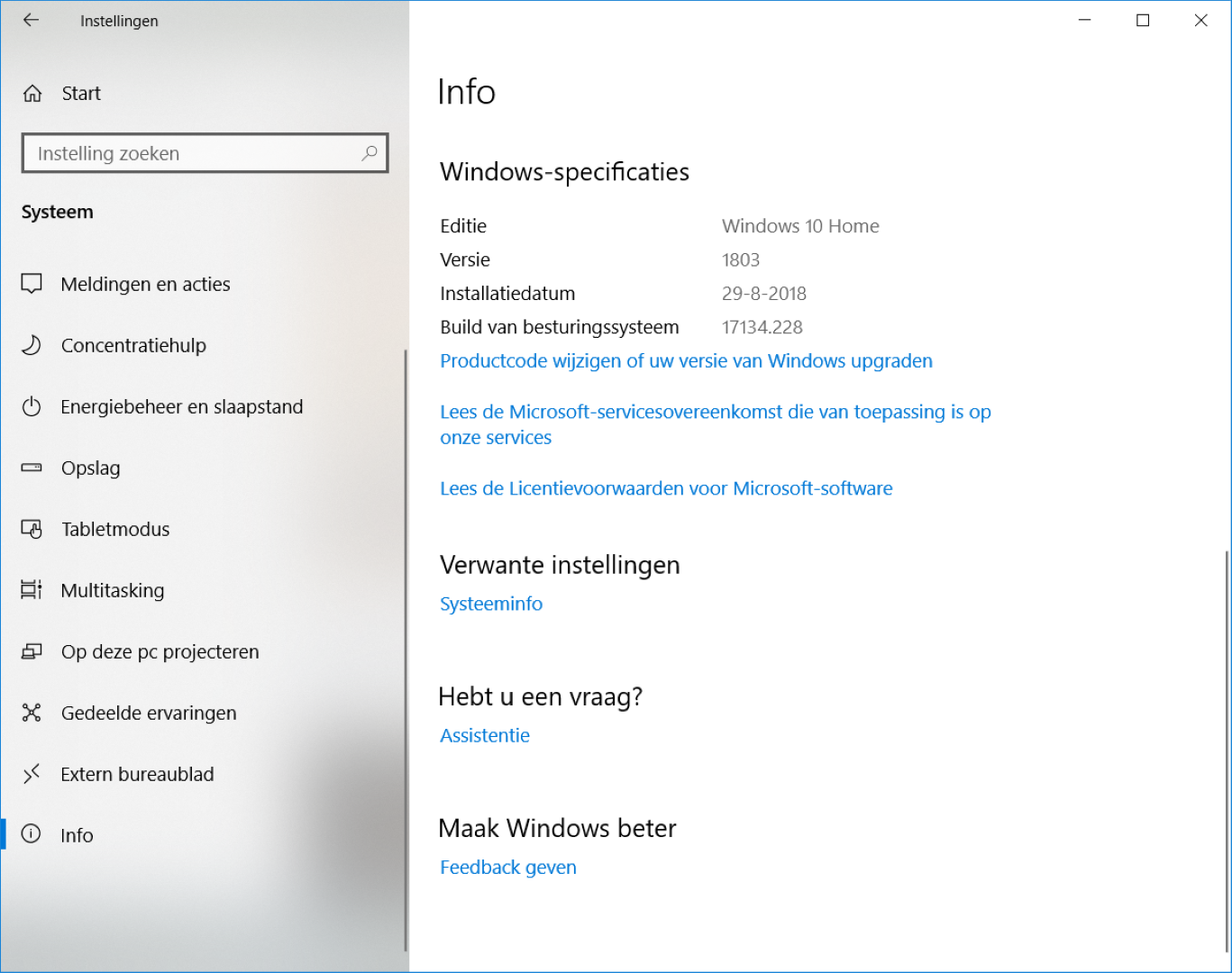
Task: Minimize the Instellingen window
Action: pos(1085,21)
